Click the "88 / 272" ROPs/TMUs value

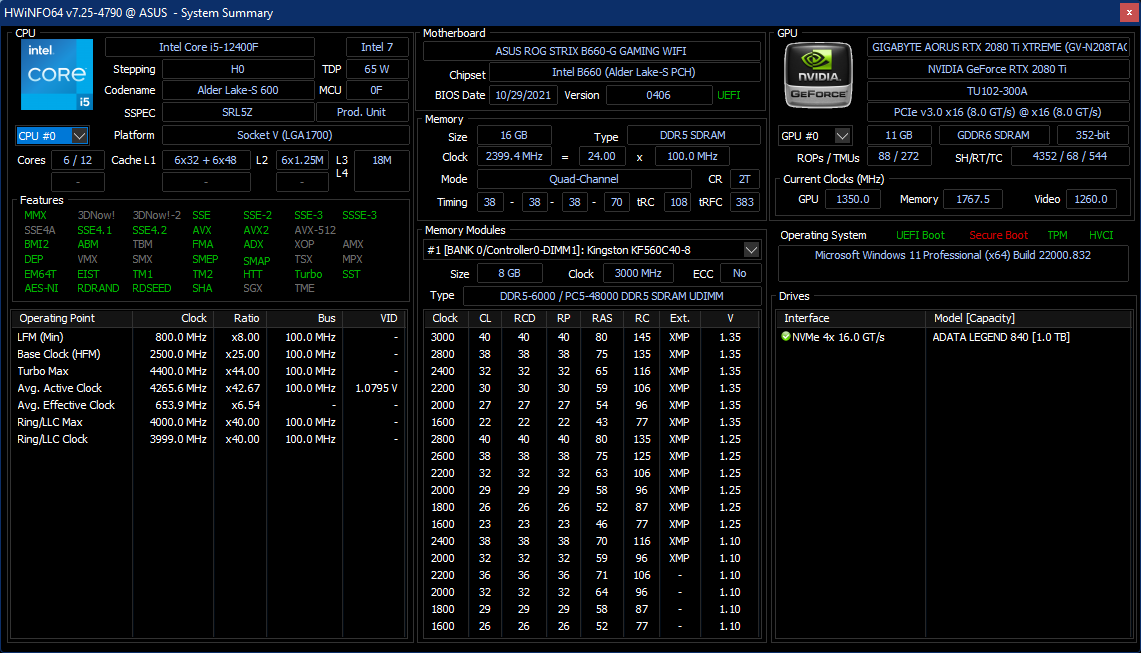coord(899,157)
